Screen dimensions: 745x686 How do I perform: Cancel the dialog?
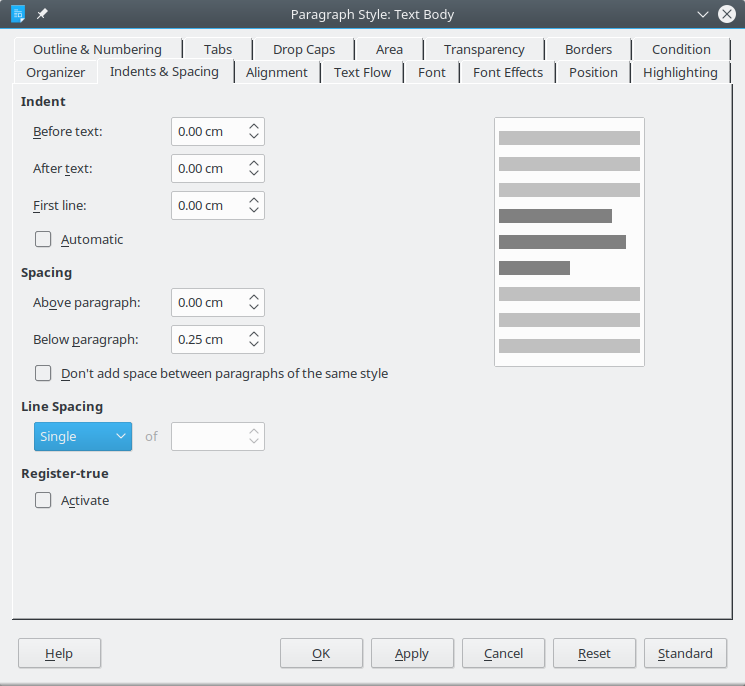(x=503, y=653)
